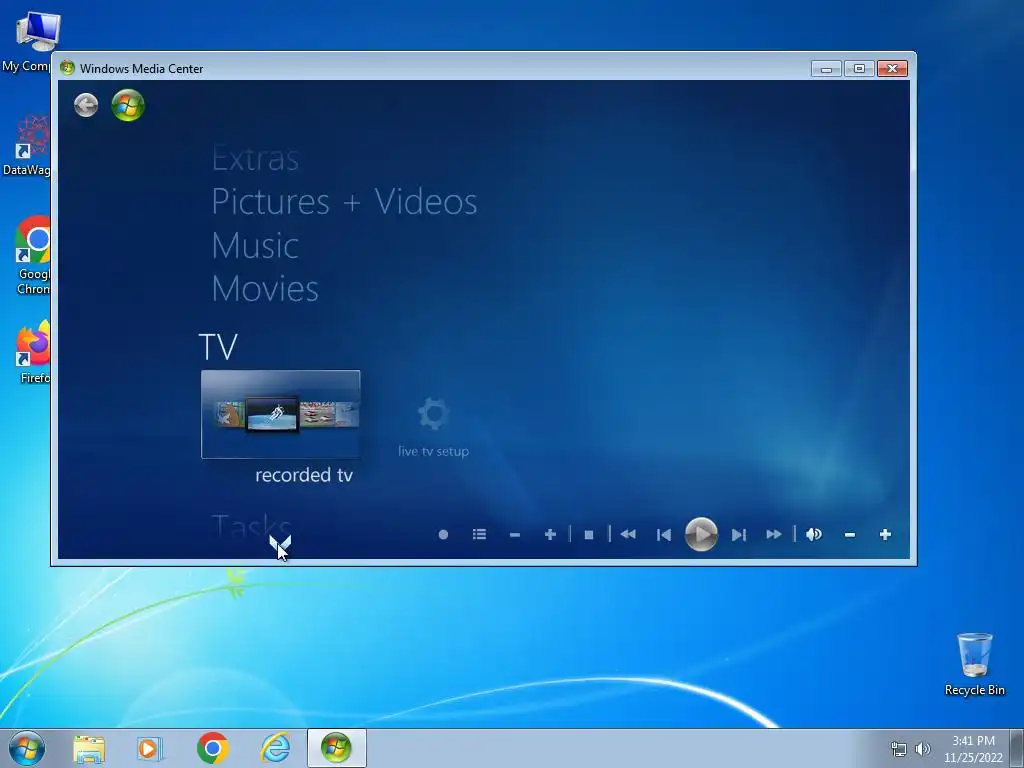Click the fast forward double-arrow button
Image resolution: width=1024 pixels, height=768 pixels.
pyautogui.click(x=774, y=534)
